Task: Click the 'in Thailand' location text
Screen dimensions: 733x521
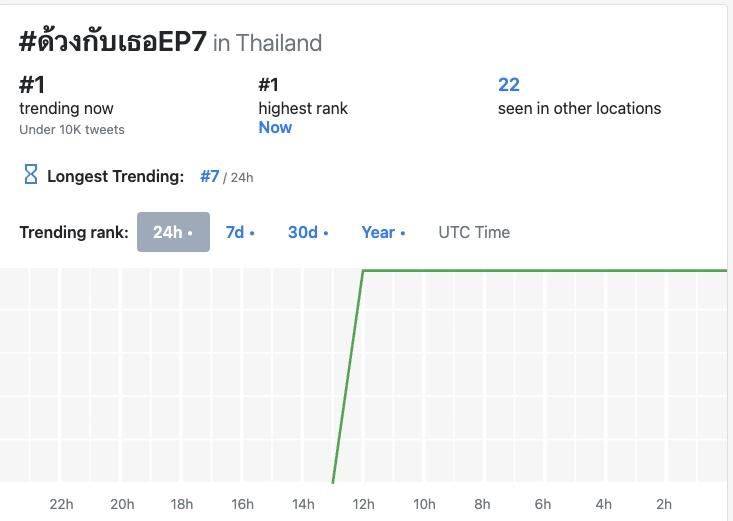Action: [x=268, y=43]
